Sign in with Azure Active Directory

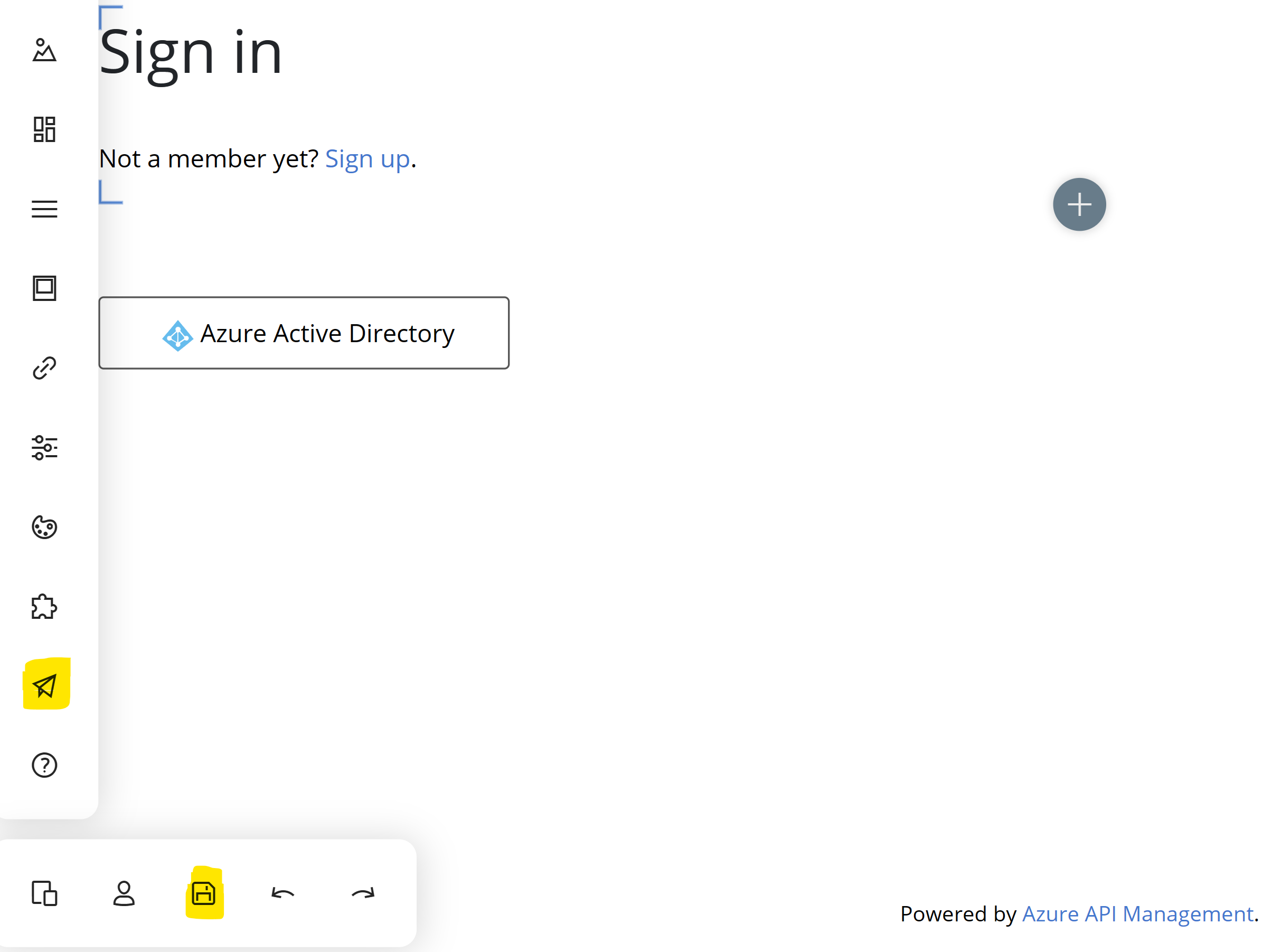click(x=304, y=333)
